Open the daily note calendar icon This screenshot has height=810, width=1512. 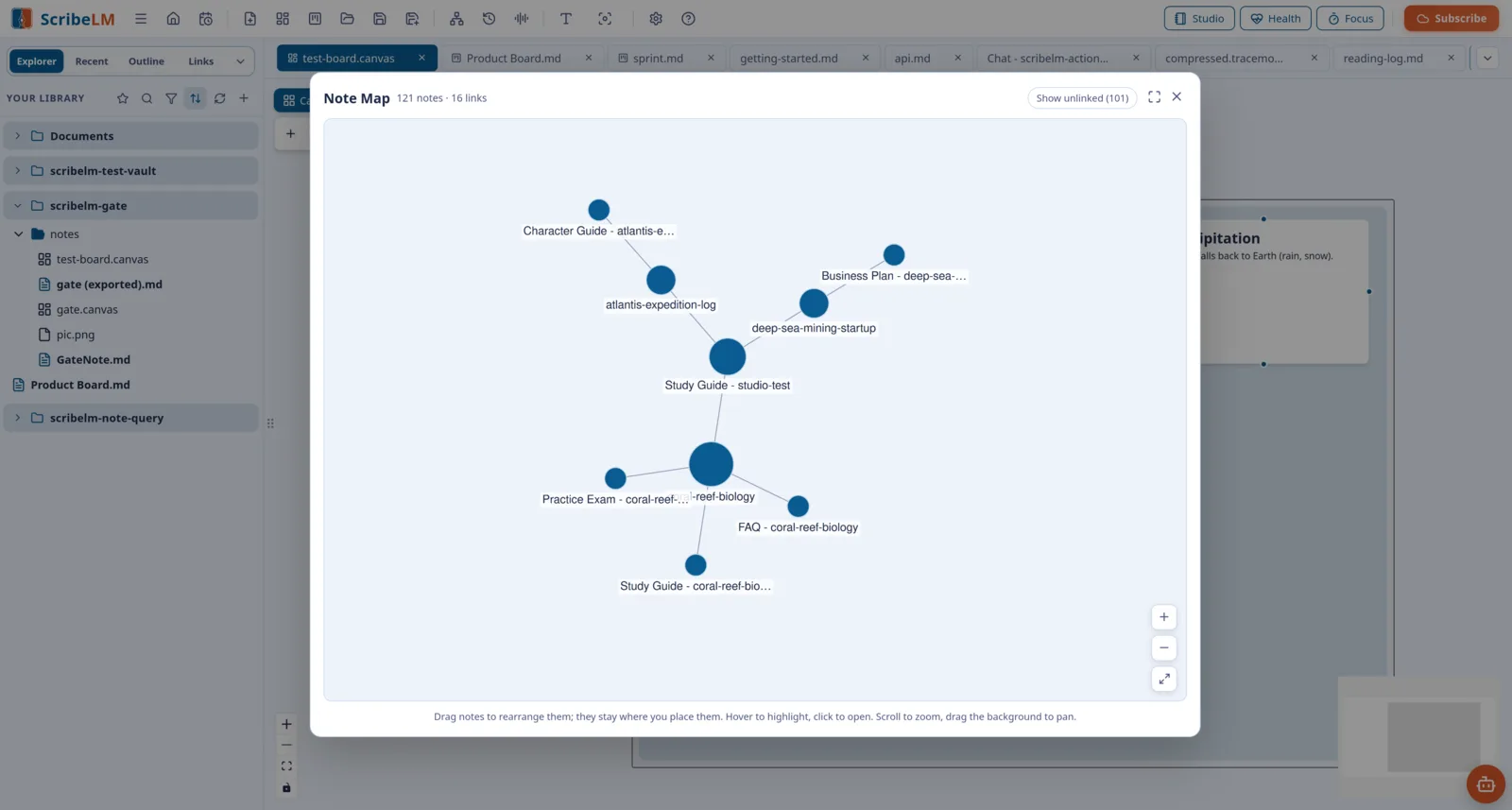[x=206, y=19]
